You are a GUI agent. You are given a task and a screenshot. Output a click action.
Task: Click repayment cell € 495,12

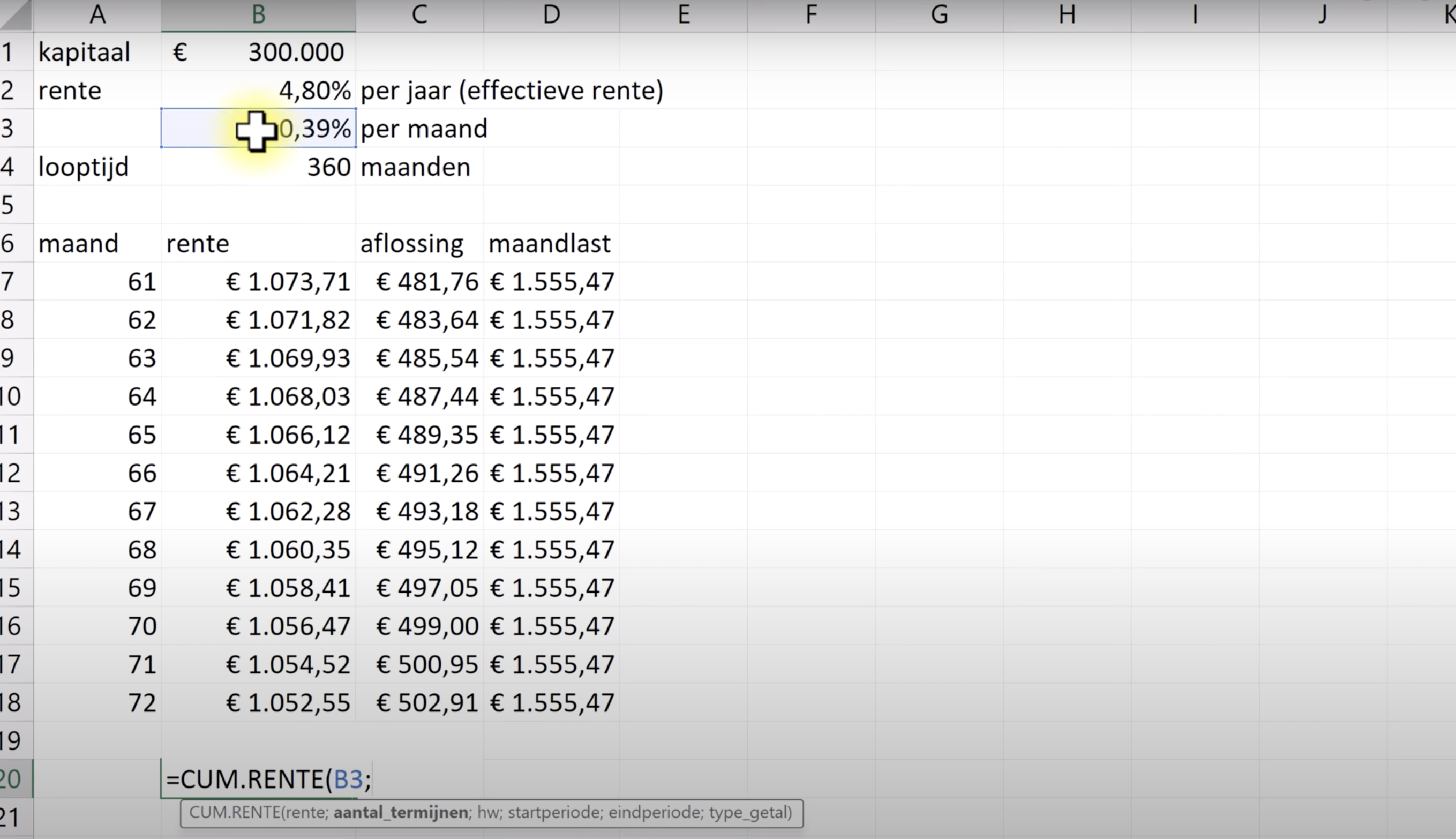419,549
